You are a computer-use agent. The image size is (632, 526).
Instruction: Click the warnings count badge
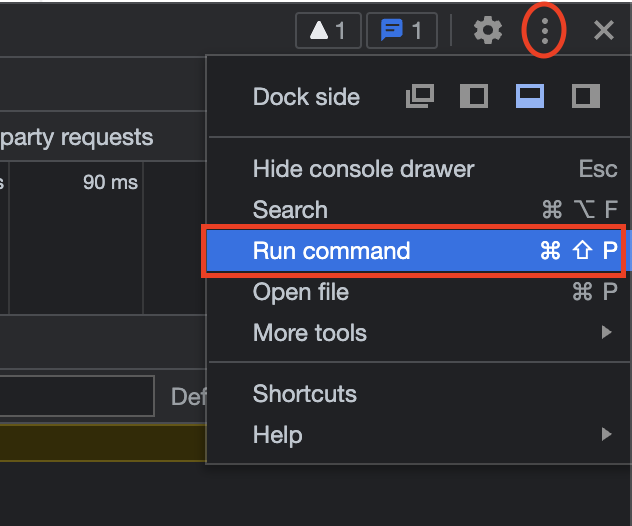(x=328, y=31)
